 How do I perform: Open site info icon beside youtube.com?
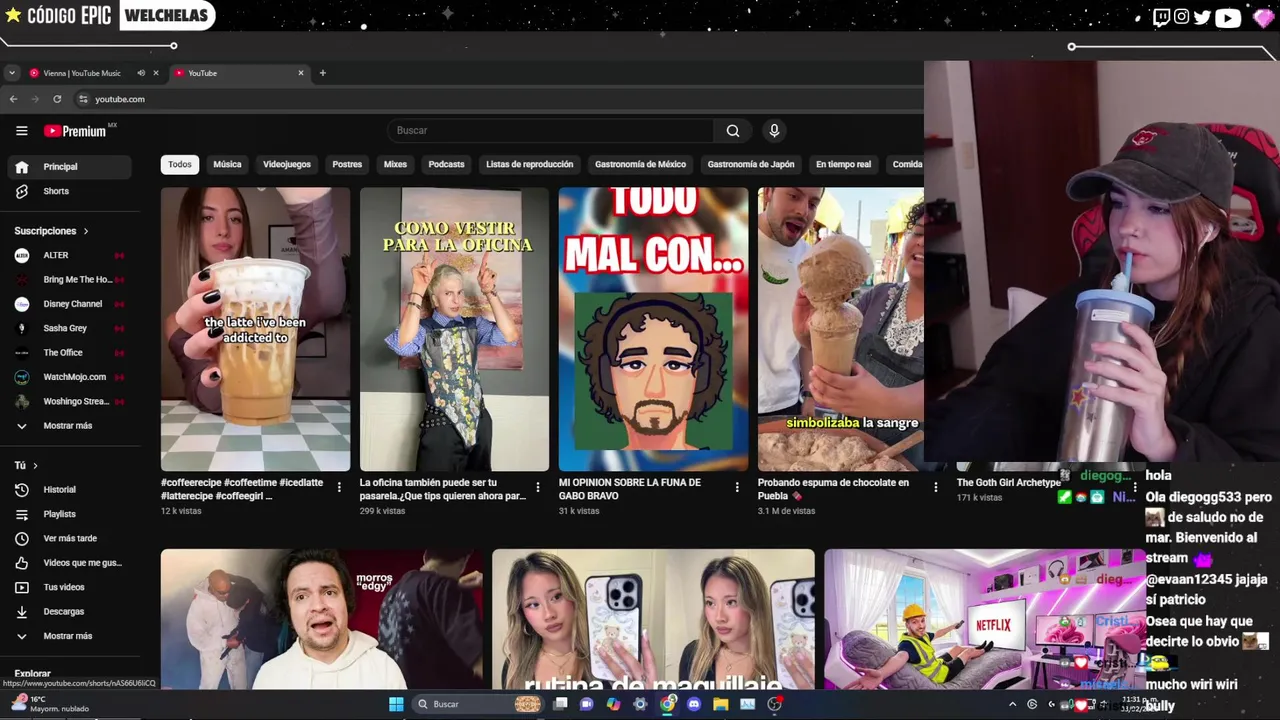click(x=82, y=99)
